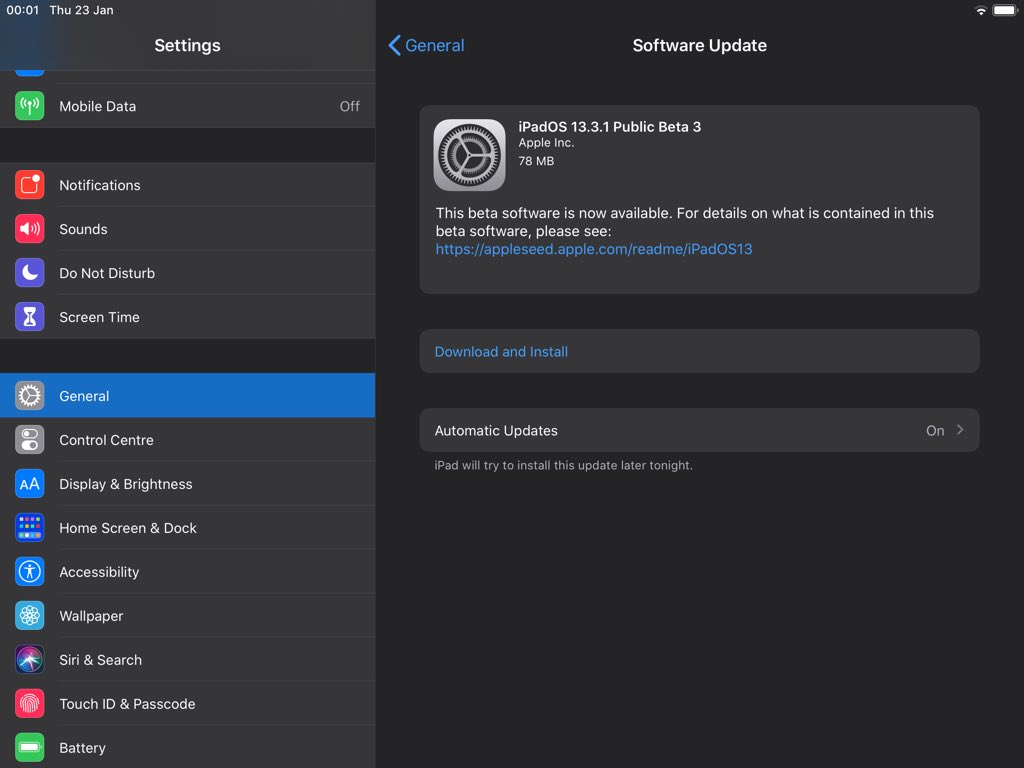Viewport: 1024px width, 768px height.
Task: Tap the Control Centre toggles icon
Action: [29, 440]
